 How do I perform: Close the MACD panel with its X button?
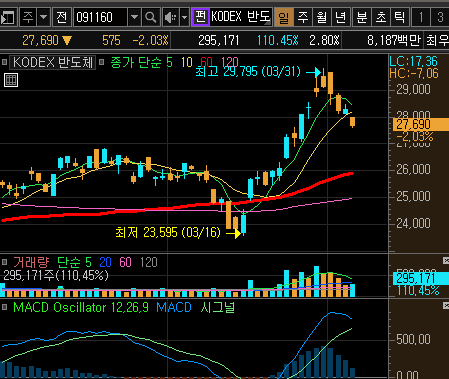click(x=446, y=305)
